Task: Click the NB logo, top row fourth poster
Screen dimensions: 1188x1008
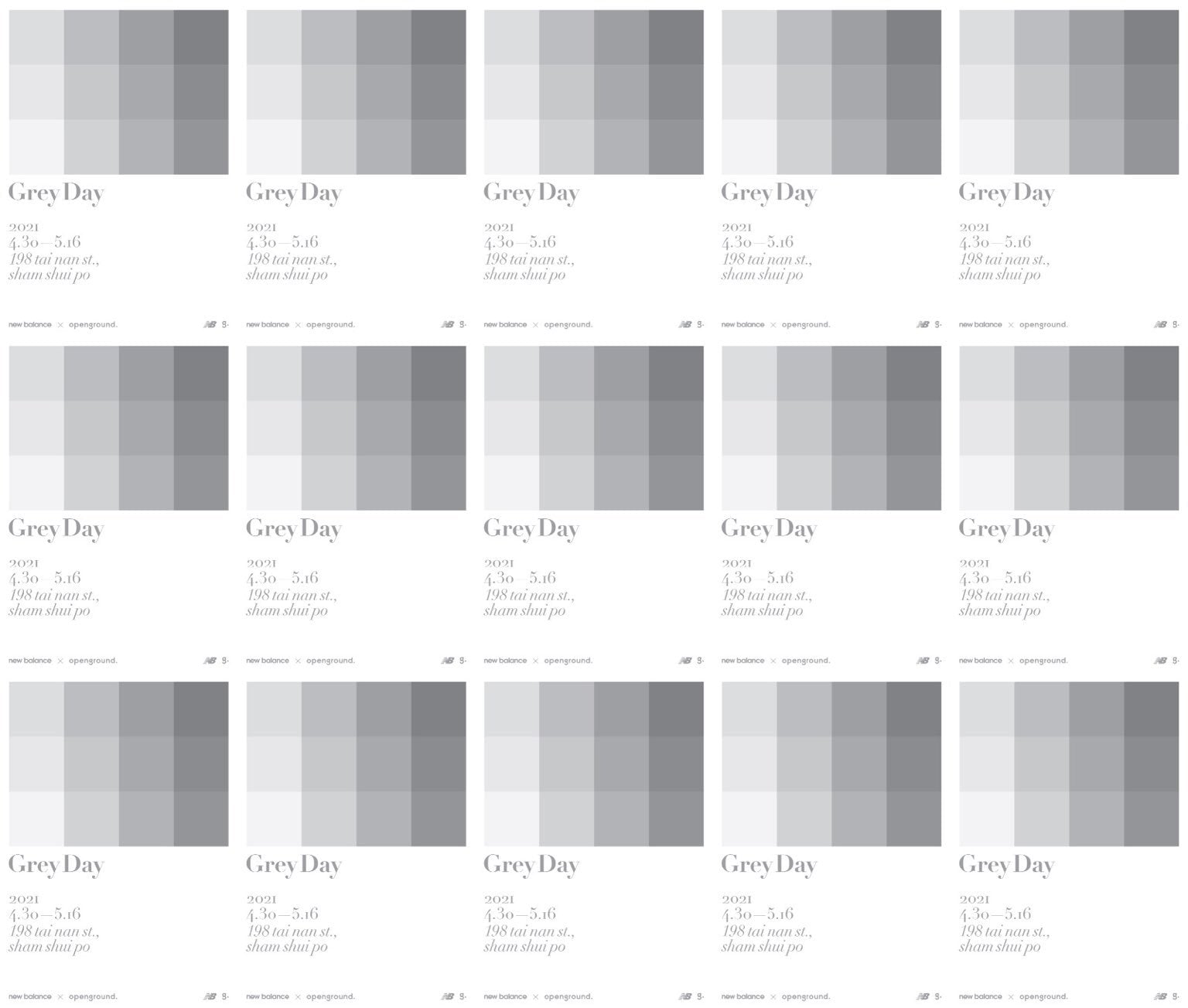Action: pyautogui.click(x=922, y=325)
